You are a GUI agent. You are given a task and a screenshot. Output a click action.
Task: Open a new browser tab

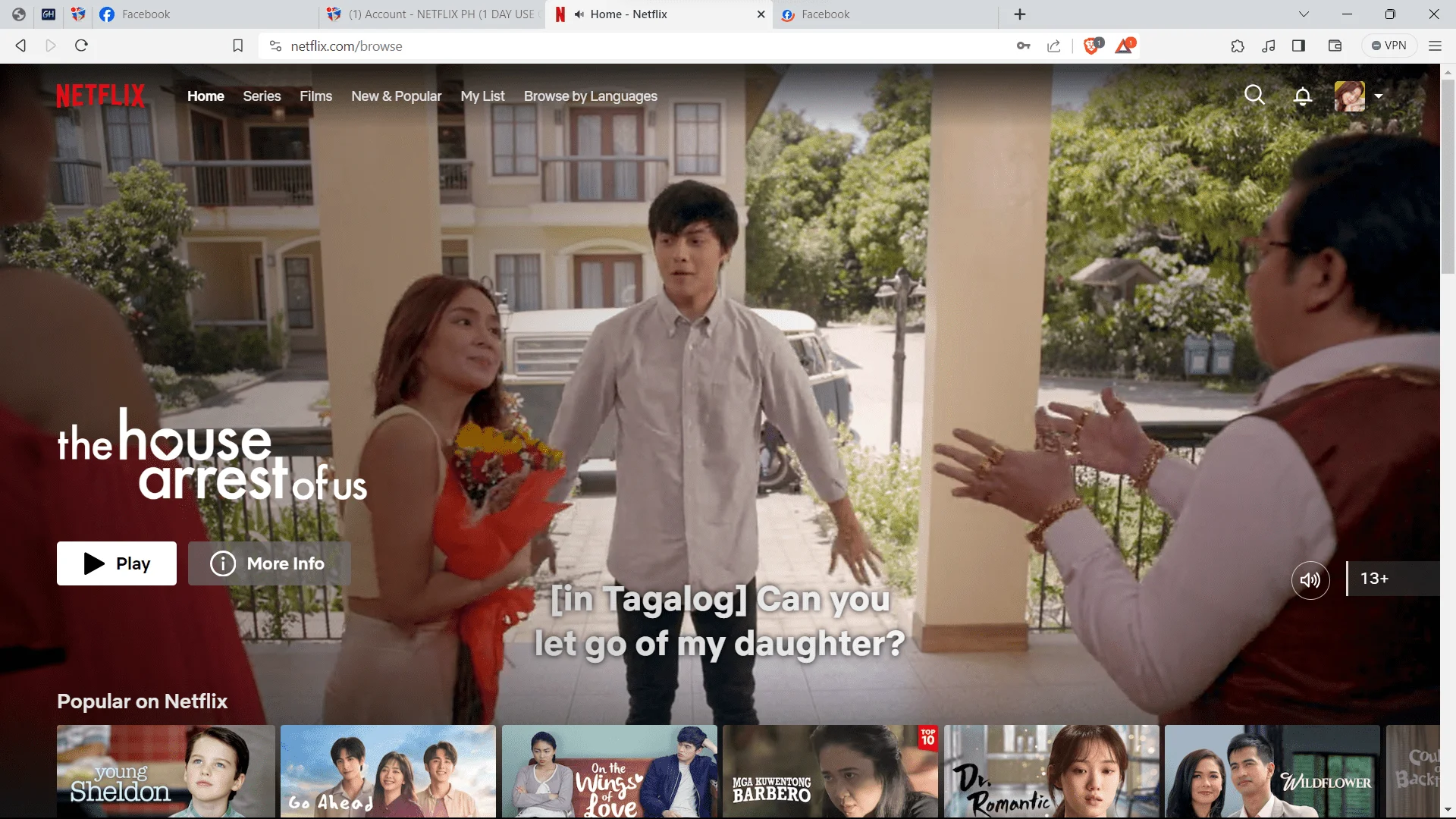pyautogui.click(x=1020, y=14)
